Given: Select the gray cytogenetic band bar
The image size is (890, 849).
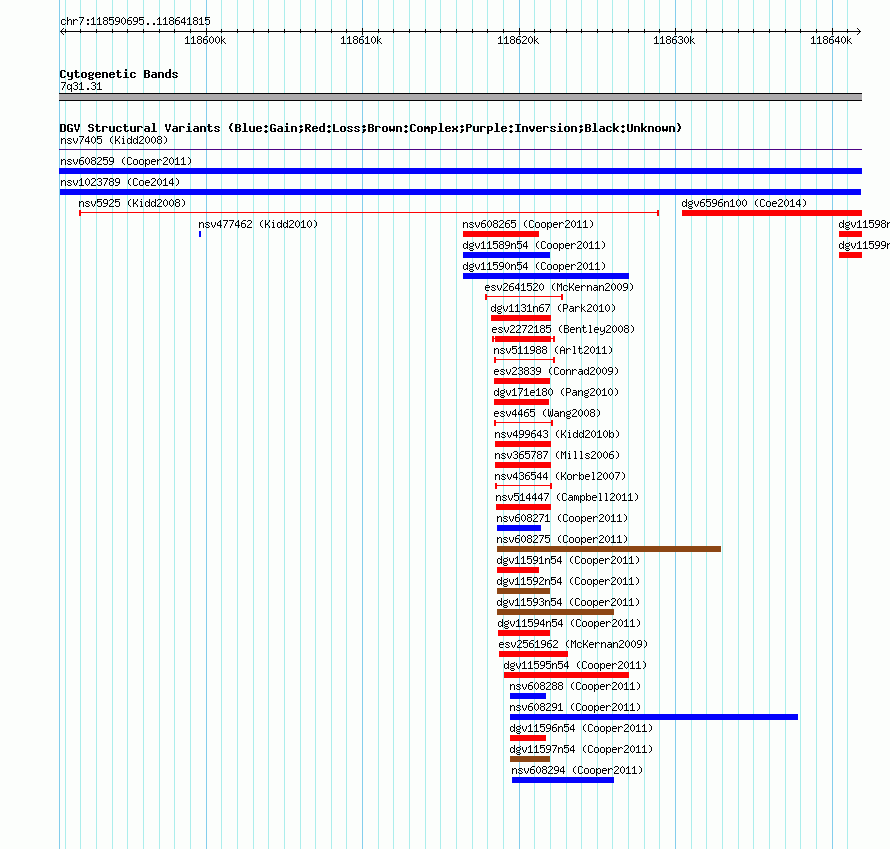Looking at the screenshot, I should coord(460,97).
